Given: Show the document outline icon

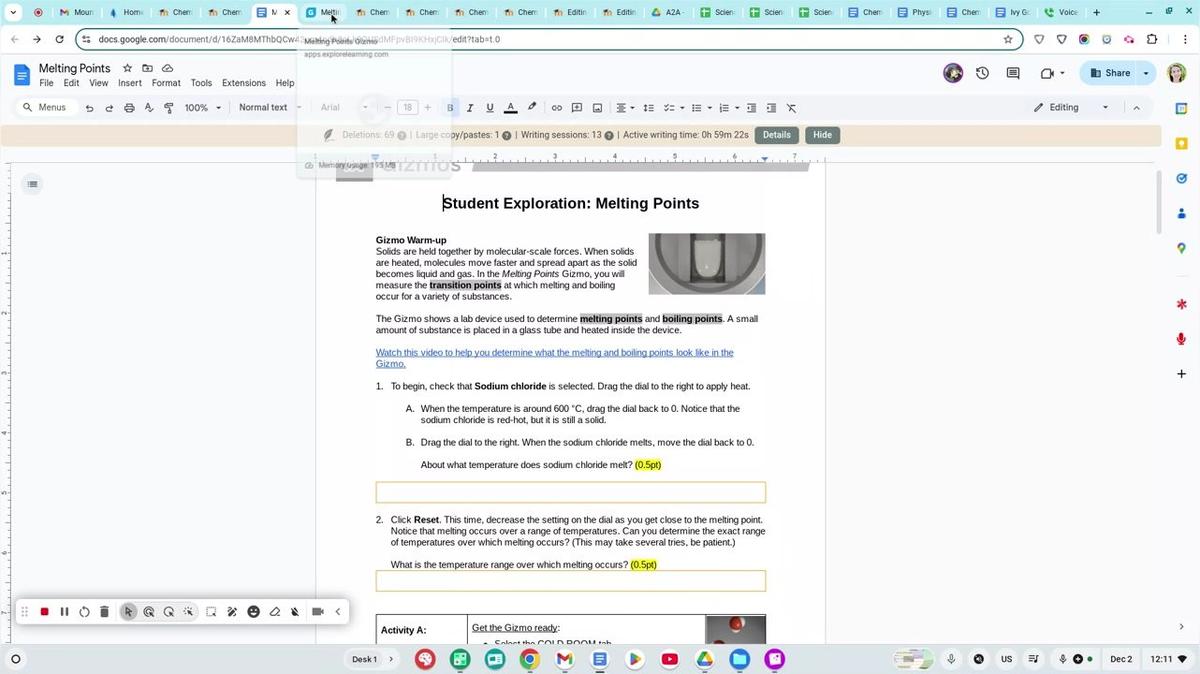Looking at the screenshot, I should [33, 184].
